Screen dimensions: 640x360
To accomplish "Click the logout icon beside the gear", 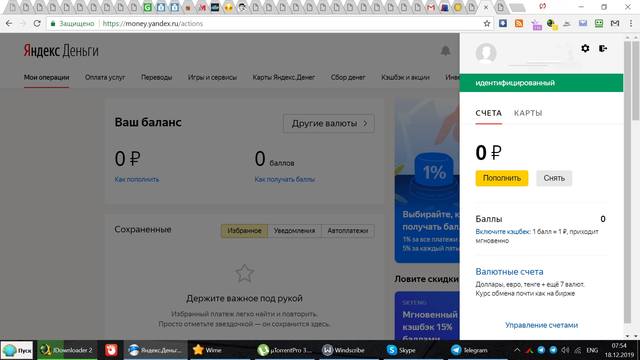I will tap(603, 49).
